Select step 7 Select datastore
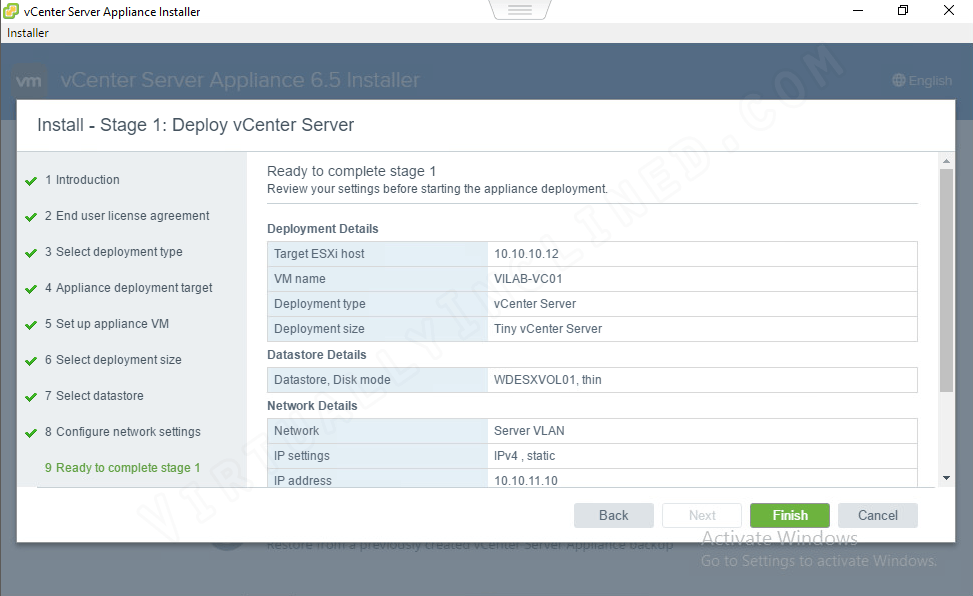 click(94, 396)
